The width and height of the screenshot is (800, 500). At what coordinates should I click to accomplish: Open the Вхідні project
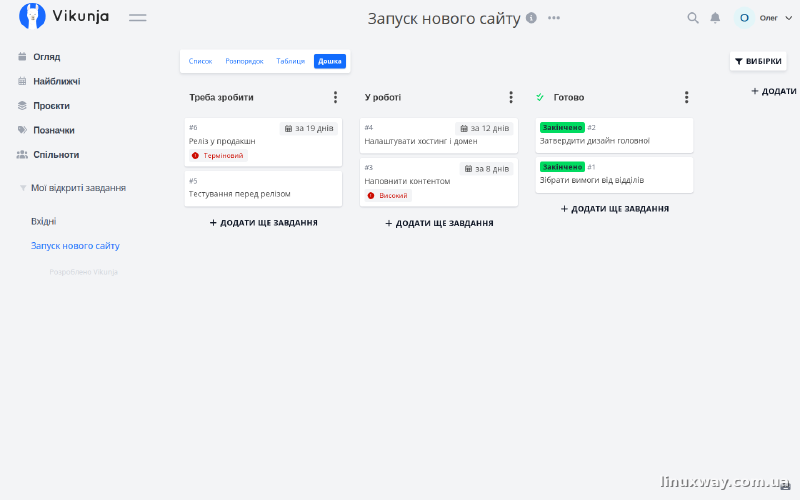point(43,221)
